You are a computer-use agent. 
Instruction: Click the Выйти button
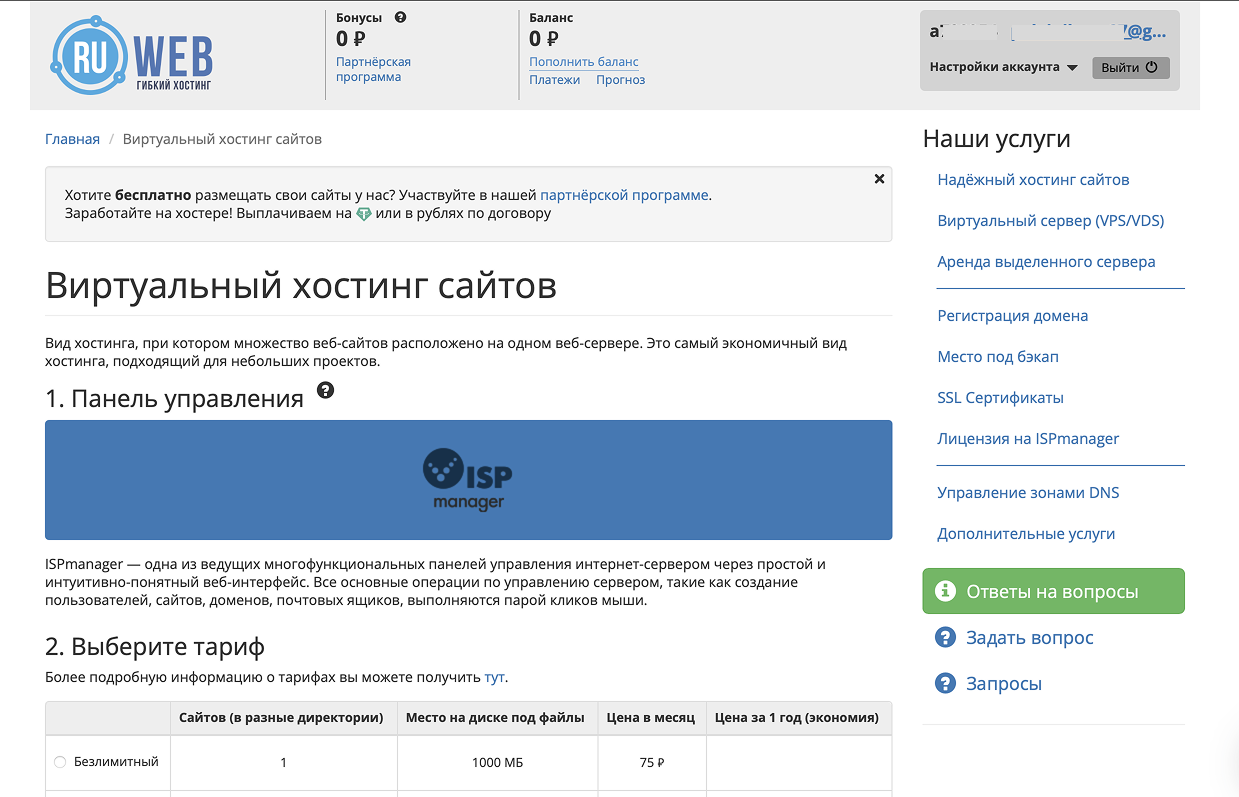1131,67
